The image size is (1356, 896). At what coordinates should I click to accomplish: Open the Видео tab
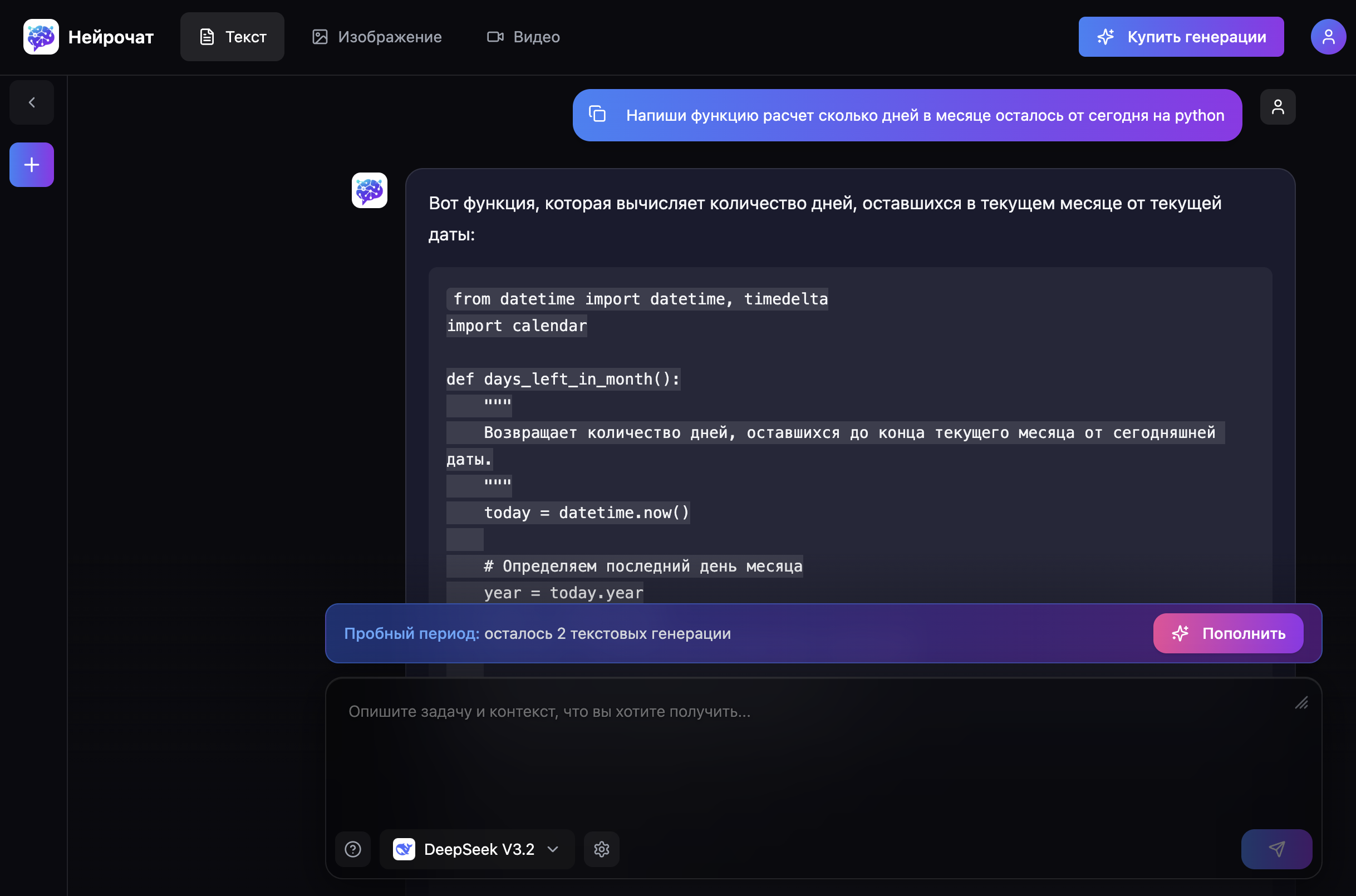point(523,37)
